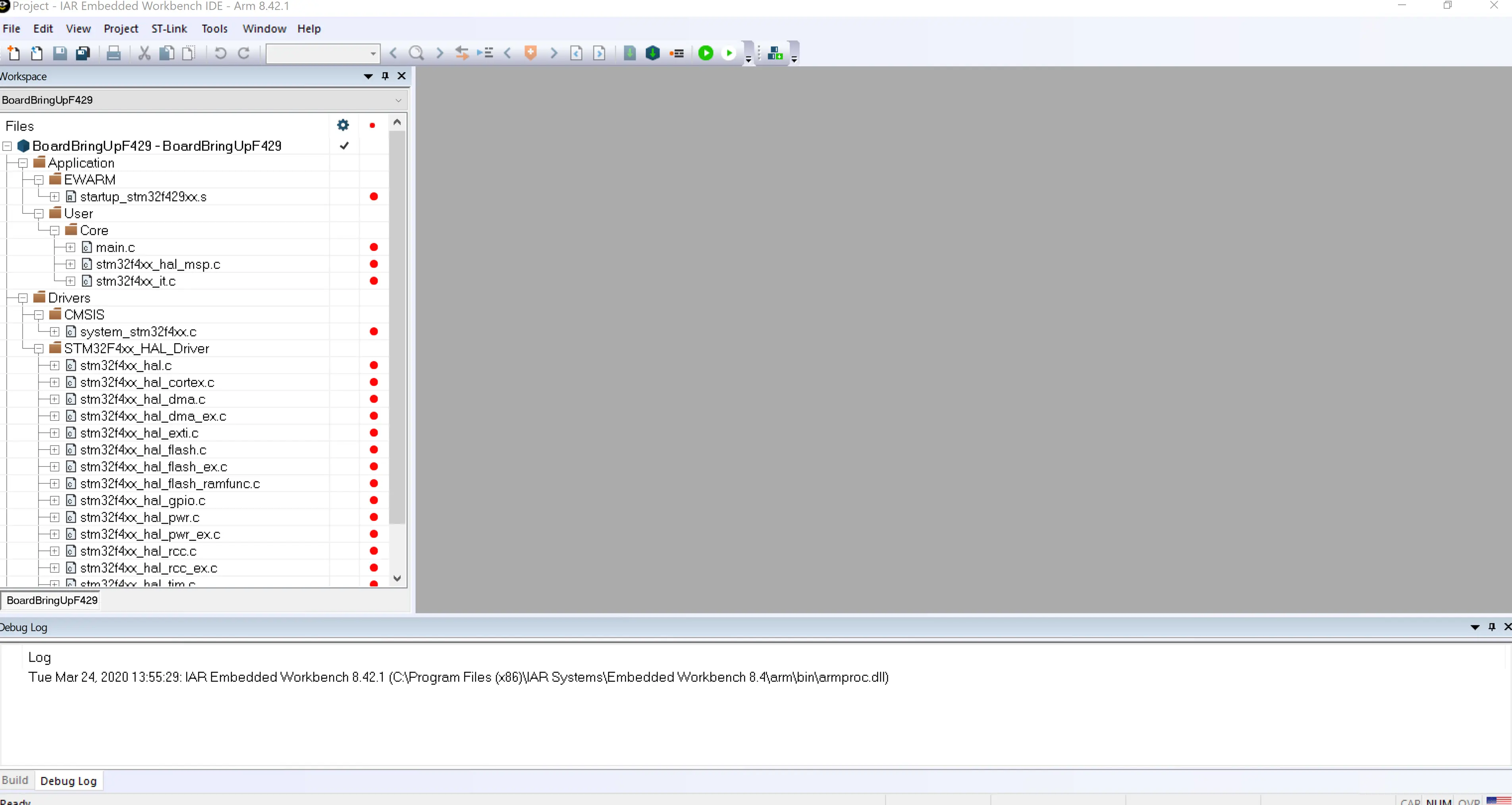The image size is (1512, 805).
Task: Click BoardBringUpF429 workspace tab at bottom
Action: click(52, 600)
